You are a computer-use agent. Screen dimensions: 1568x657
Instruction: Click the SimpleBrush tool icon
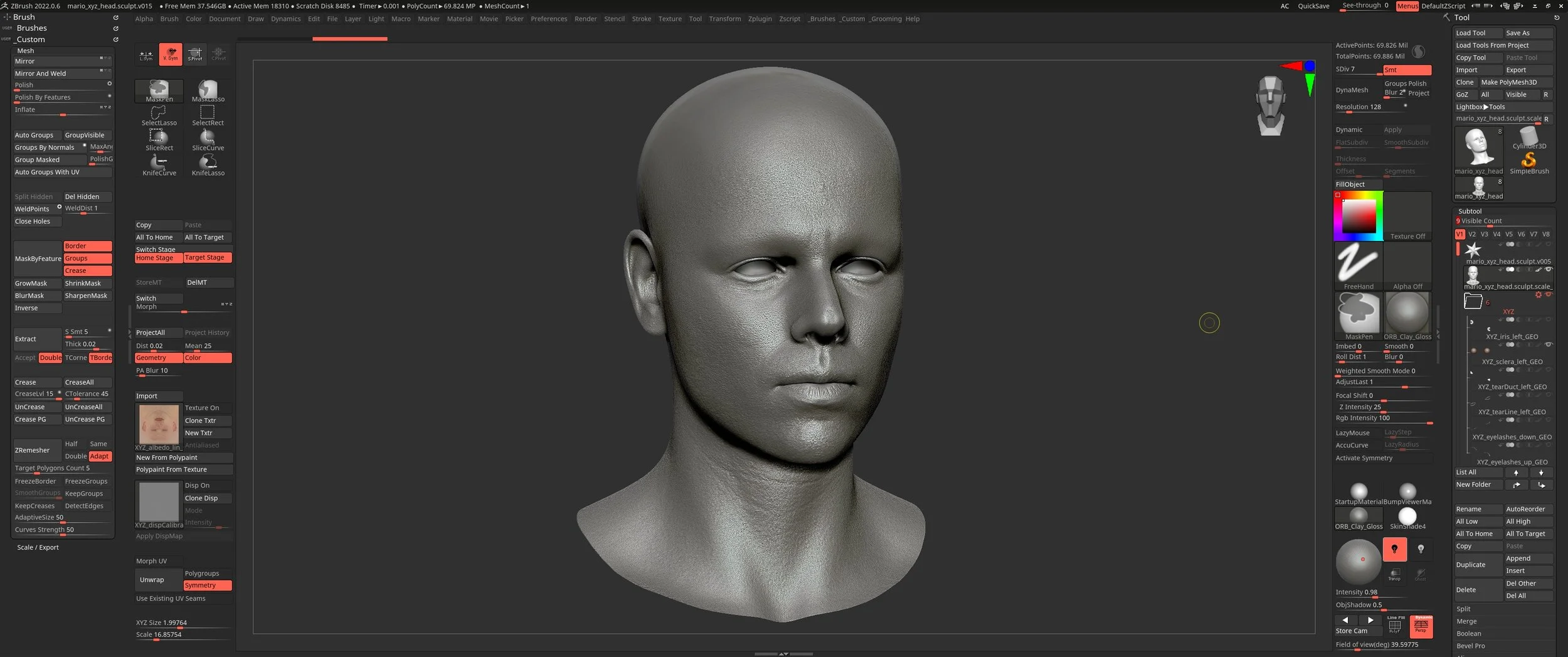[x=1528, y=163]
